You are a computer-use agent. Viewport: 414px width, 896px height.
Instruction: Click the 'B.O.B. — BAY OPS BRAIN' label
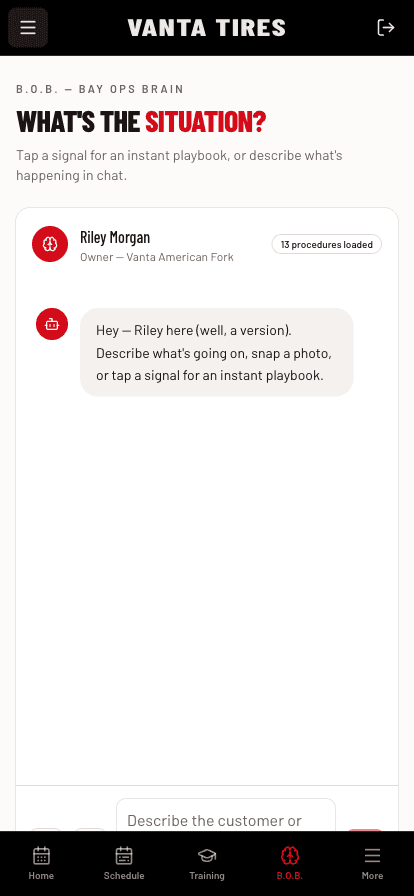(100, 89)
